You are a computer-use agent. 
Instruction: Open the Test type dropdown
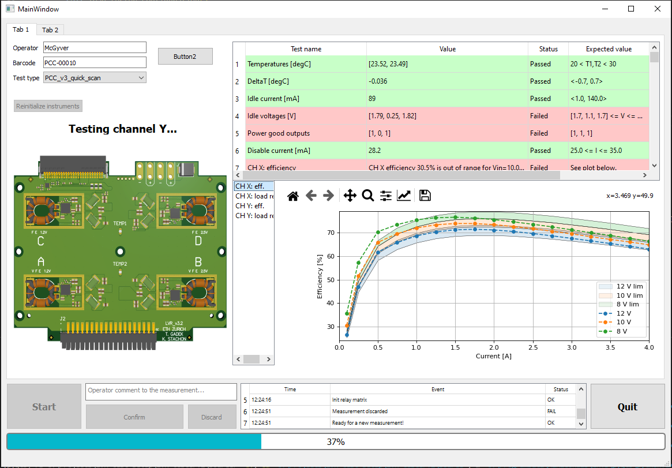coord(94,78)
